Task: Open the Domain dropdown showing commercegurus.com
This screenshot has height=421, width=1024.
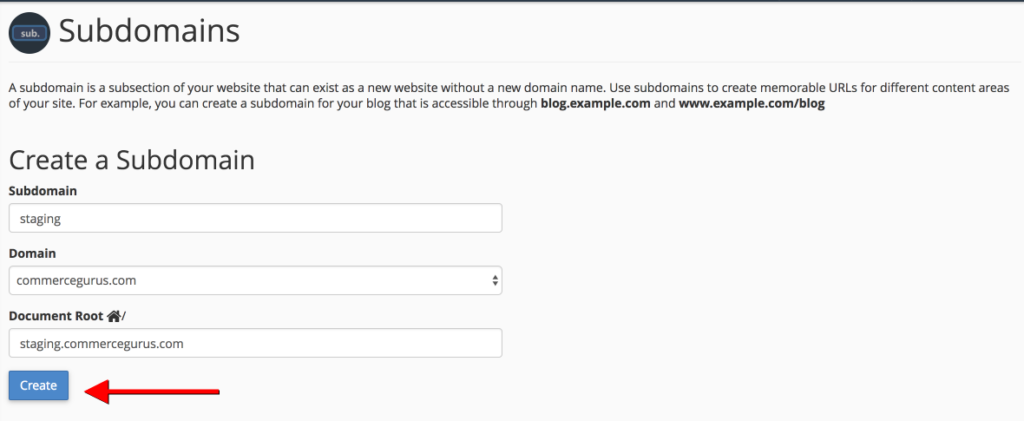Action: pos(255,281)
